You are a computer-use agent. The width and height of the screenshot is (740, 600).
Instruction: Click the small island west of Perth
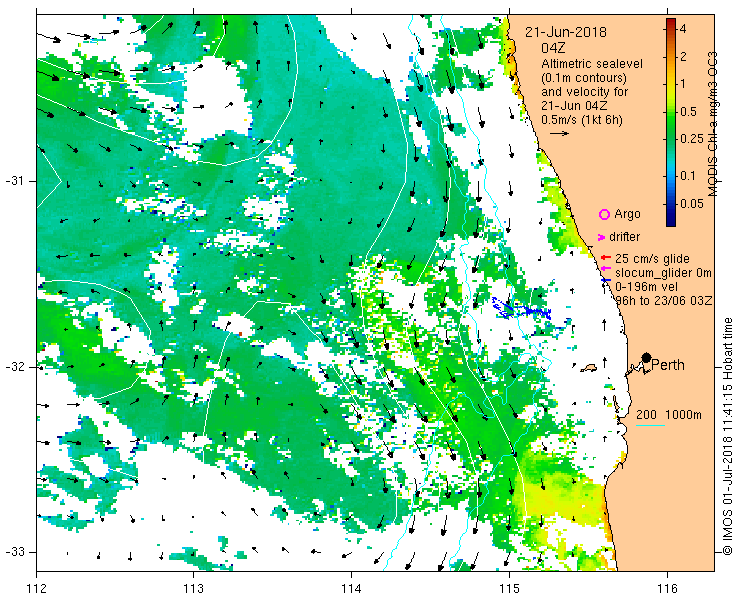pyautogui.click(x=589, y=367)
